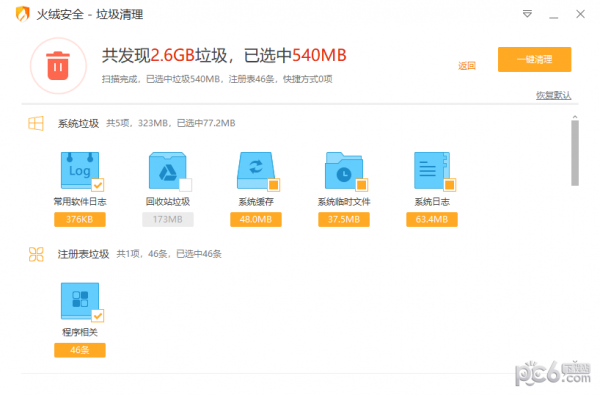Click the 系统垃圾 section title

point(78,123)
